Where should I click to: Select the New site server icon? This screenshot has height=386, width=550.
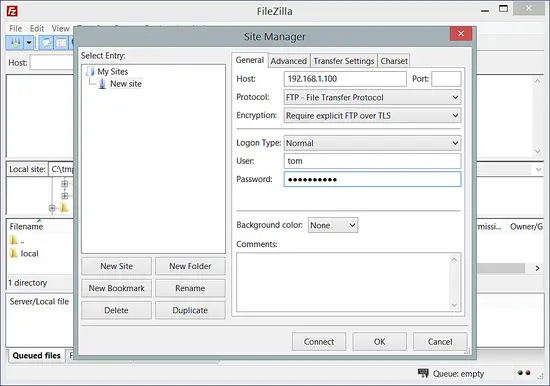pos(102,84)
